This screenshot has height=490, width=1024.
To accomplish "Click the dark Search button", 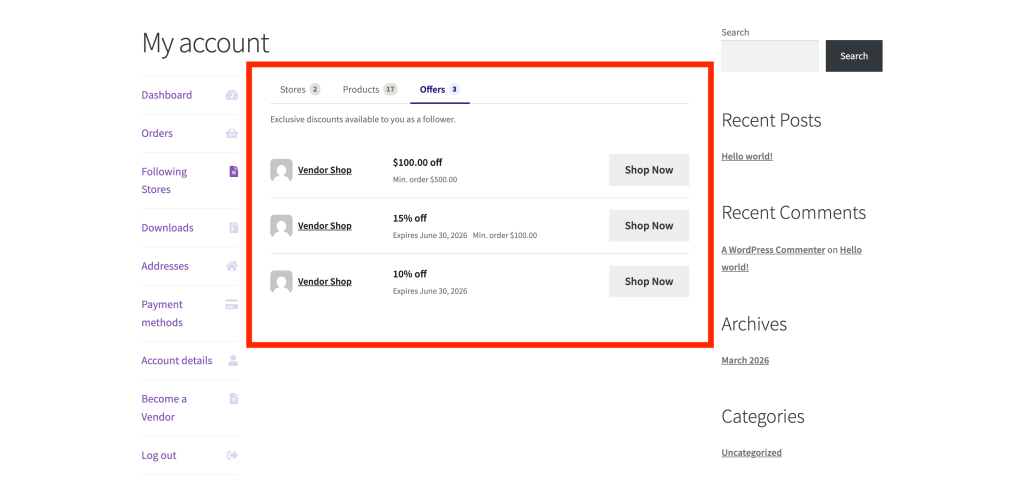I will point(854,56).
